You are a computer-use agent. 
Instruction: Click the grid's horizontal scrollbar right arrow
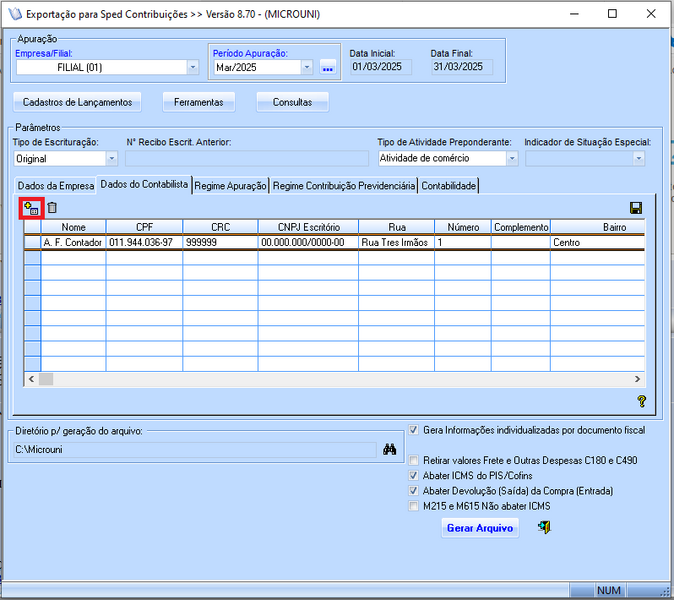click(637, 379)
